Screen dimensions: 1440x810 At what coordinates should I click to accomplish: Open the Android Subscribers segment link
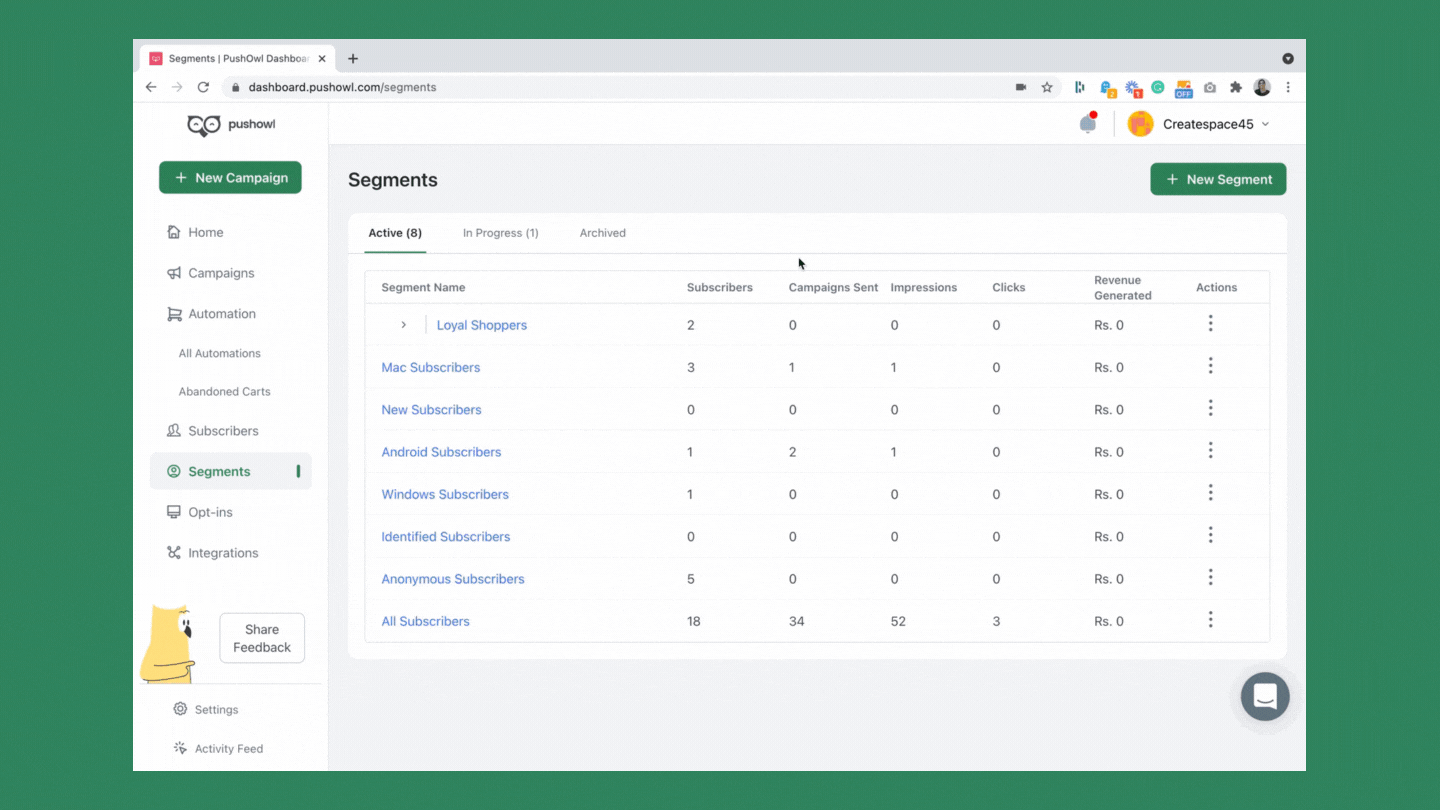pyautogui.click(x=441, y=451)
